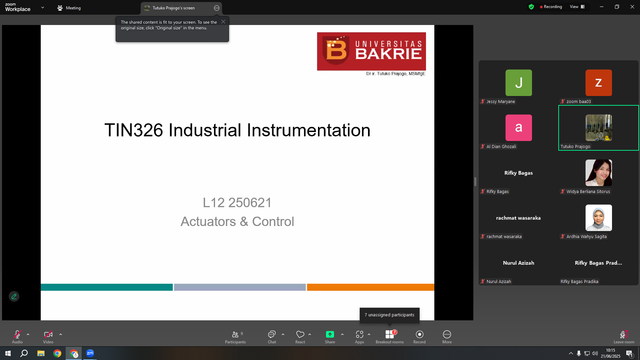
Task: Expand the Apps options arrow
Action: (369, 334)
